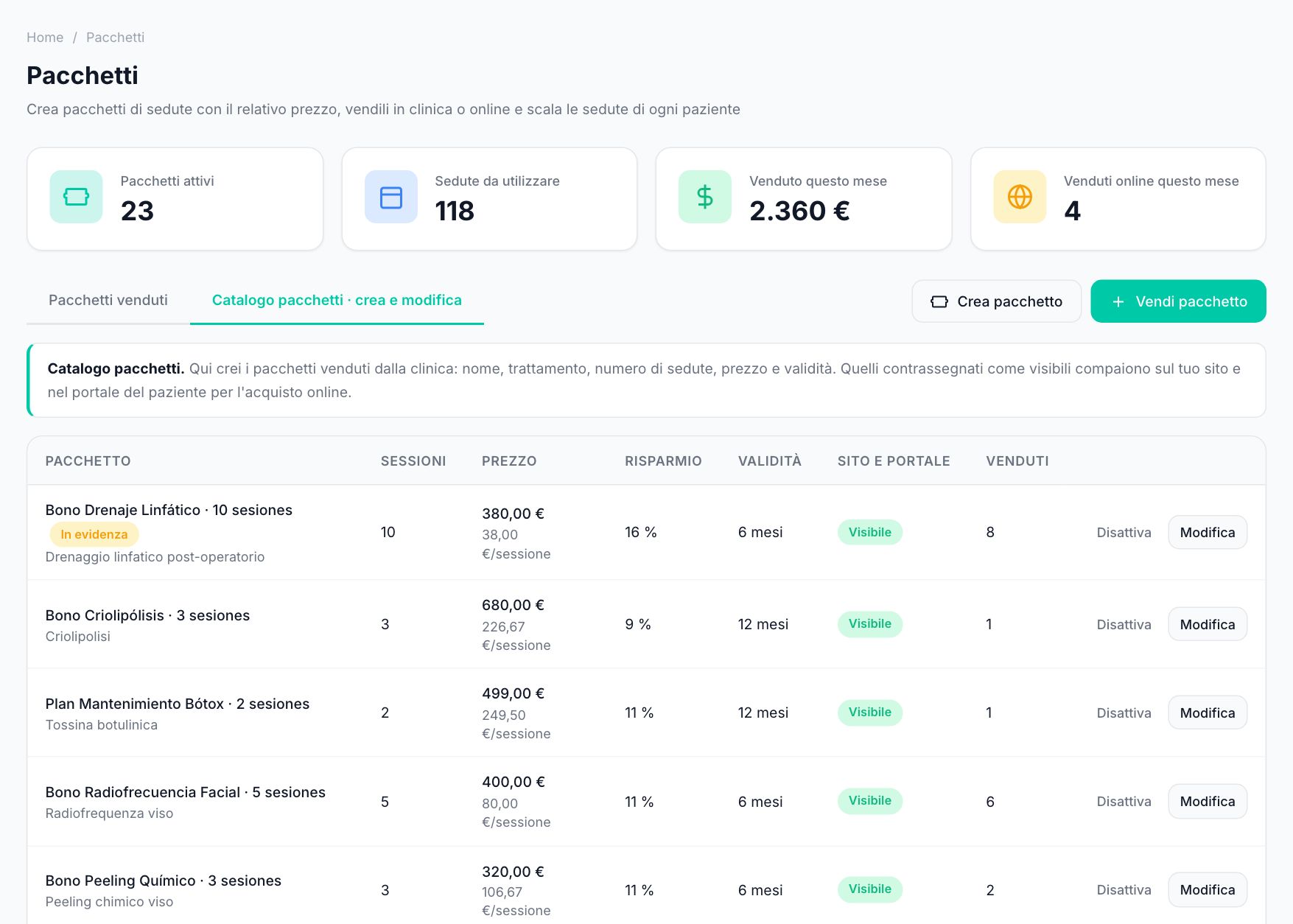Click Visibile badge for Plan Mantenimiento Bótox
This screenshot has width=1293, height=924.
pyautogui.click(x=869, y=712)
